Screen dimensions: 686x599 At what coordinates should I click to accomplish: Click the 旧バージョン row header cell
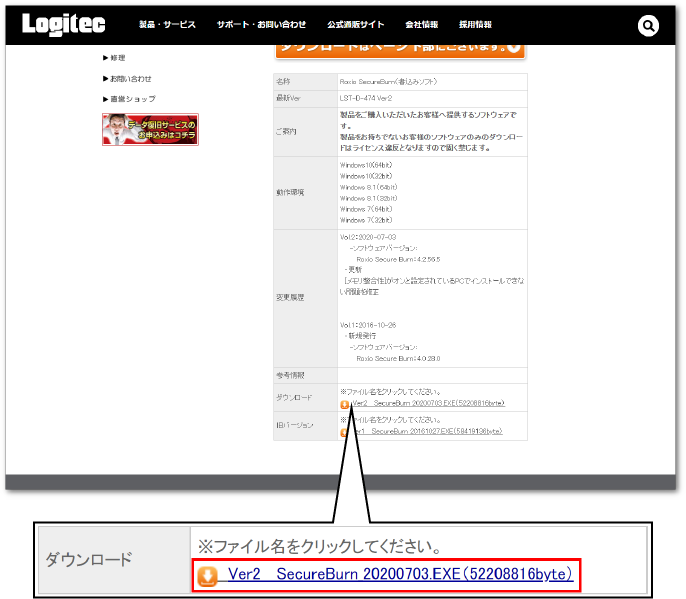[305, 425]
